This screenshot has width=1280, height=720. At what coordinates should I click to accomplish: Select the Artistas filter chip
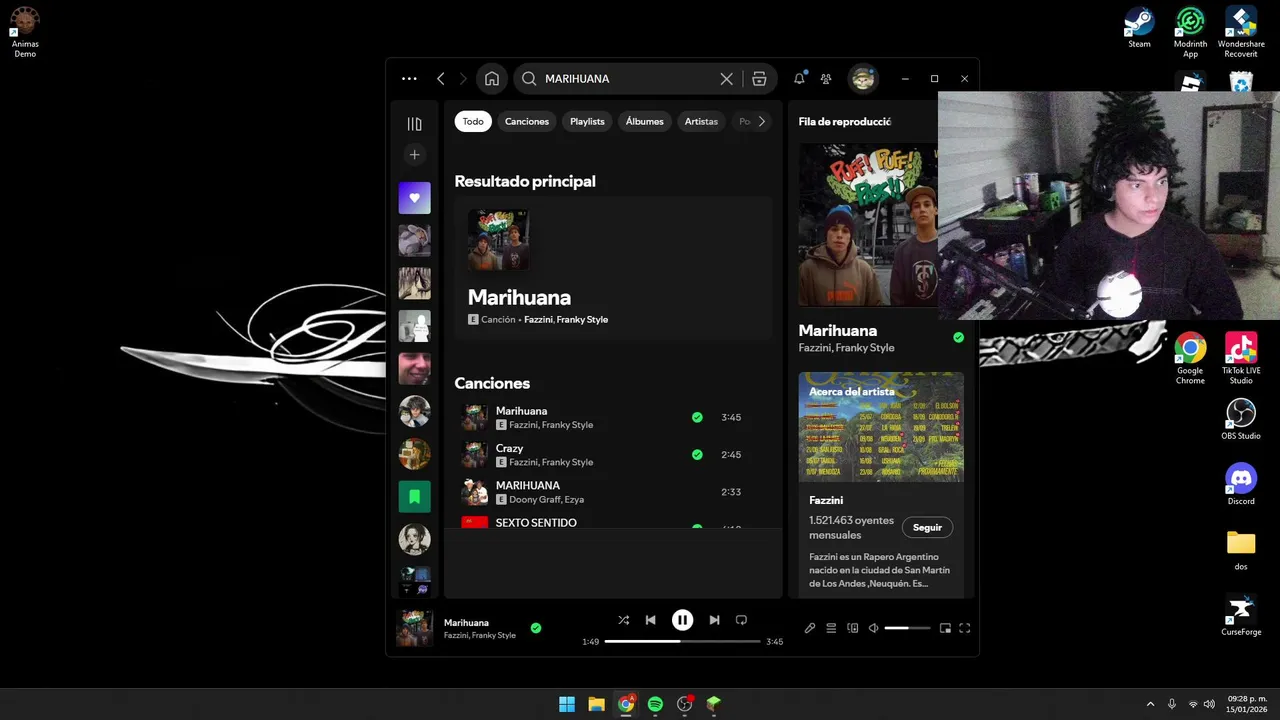click(x=701, y=121)
